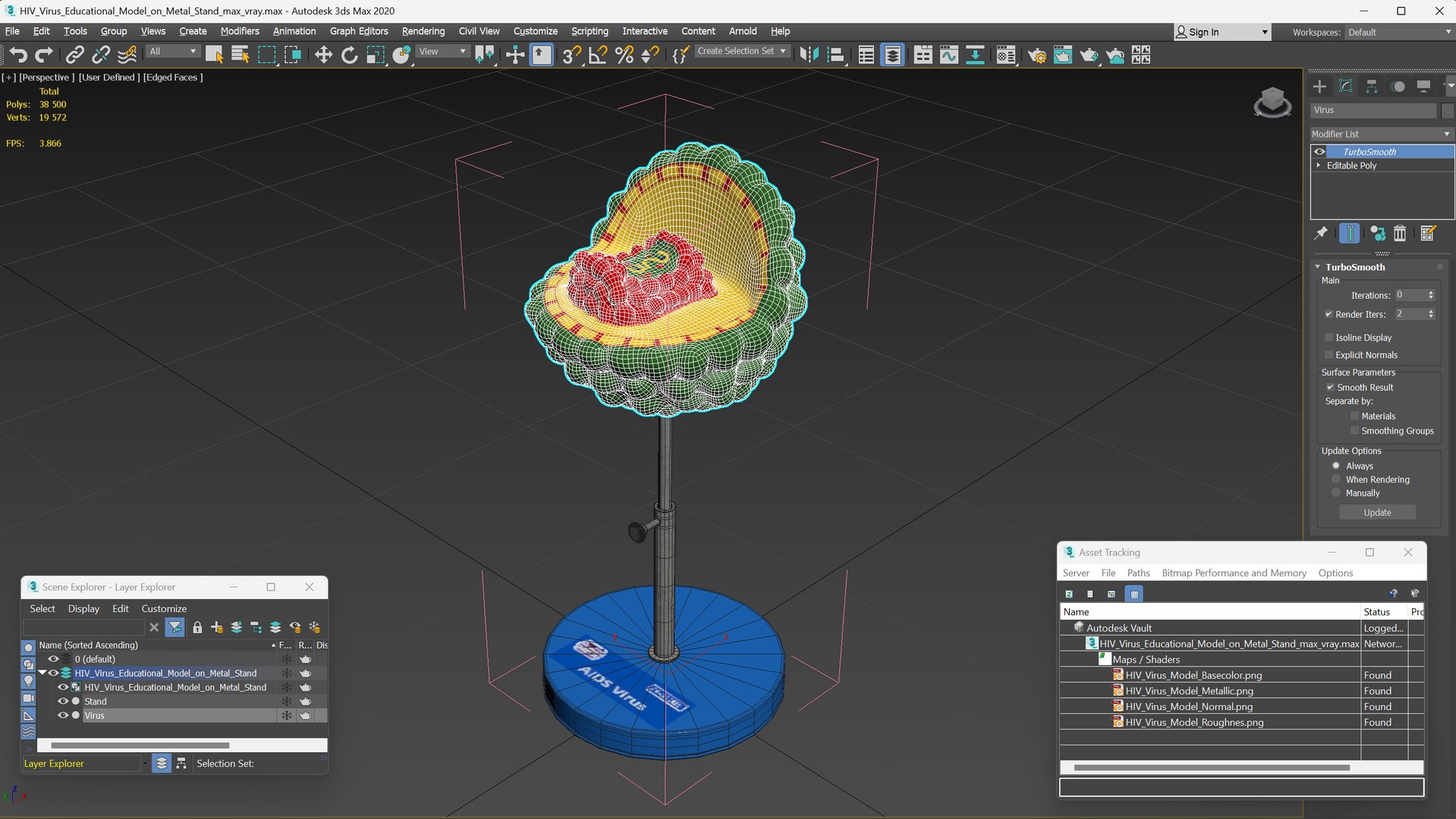The width and height of the screenshot is (1456, 819).
Task: Open the Modifier List dropdown
Action: (1382, 133)
